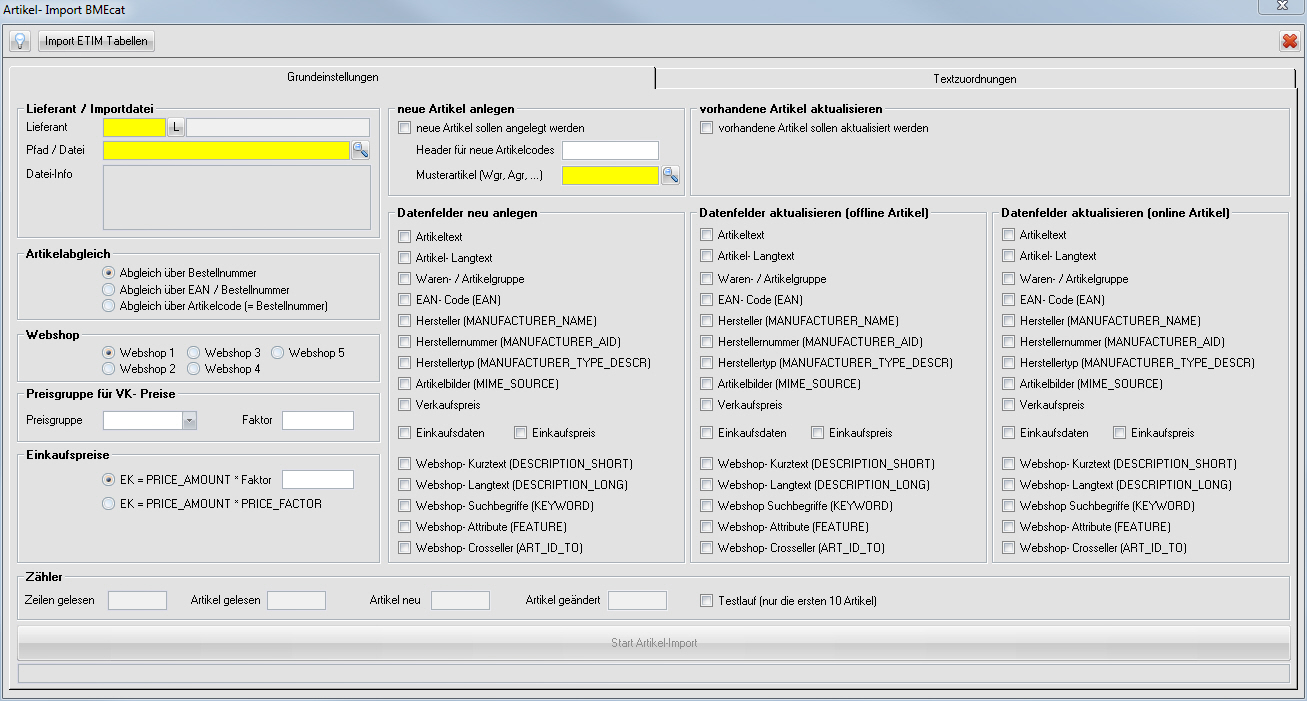Viewport: 1307px width, 701px height.
Task: Check Verkaufspreis under Datenfelder neu anlegen
Action: 405,405
